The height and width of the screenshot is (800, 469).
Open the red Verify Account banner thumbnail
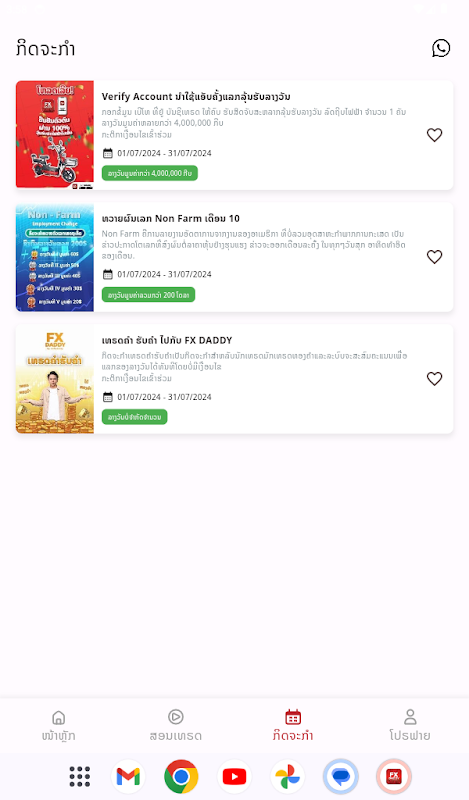[x=55, y=135]
